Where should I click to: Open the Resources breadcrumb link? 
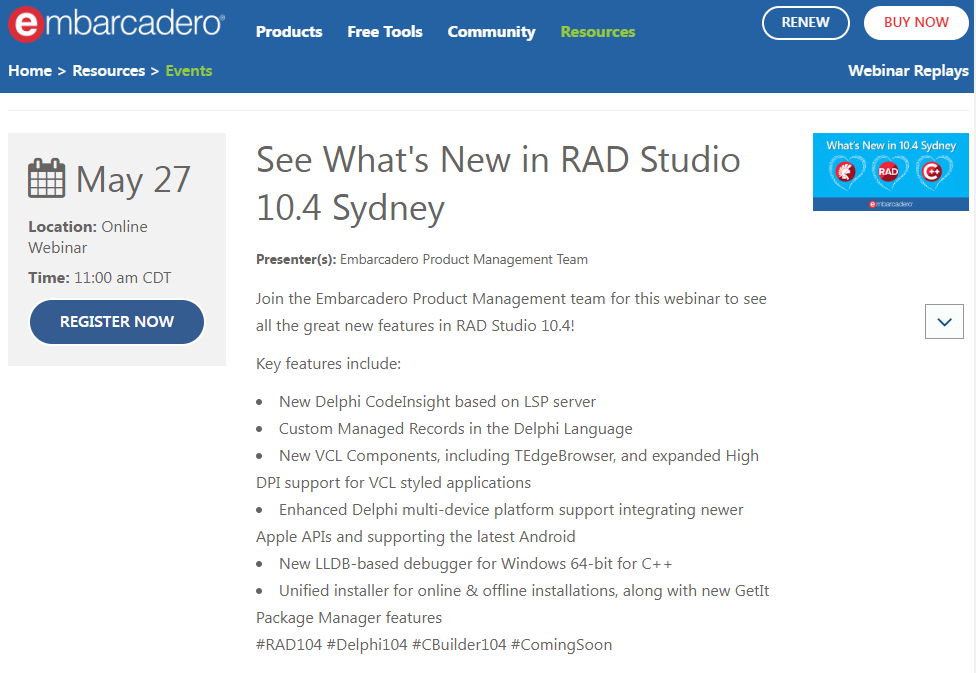pos(109,71)
